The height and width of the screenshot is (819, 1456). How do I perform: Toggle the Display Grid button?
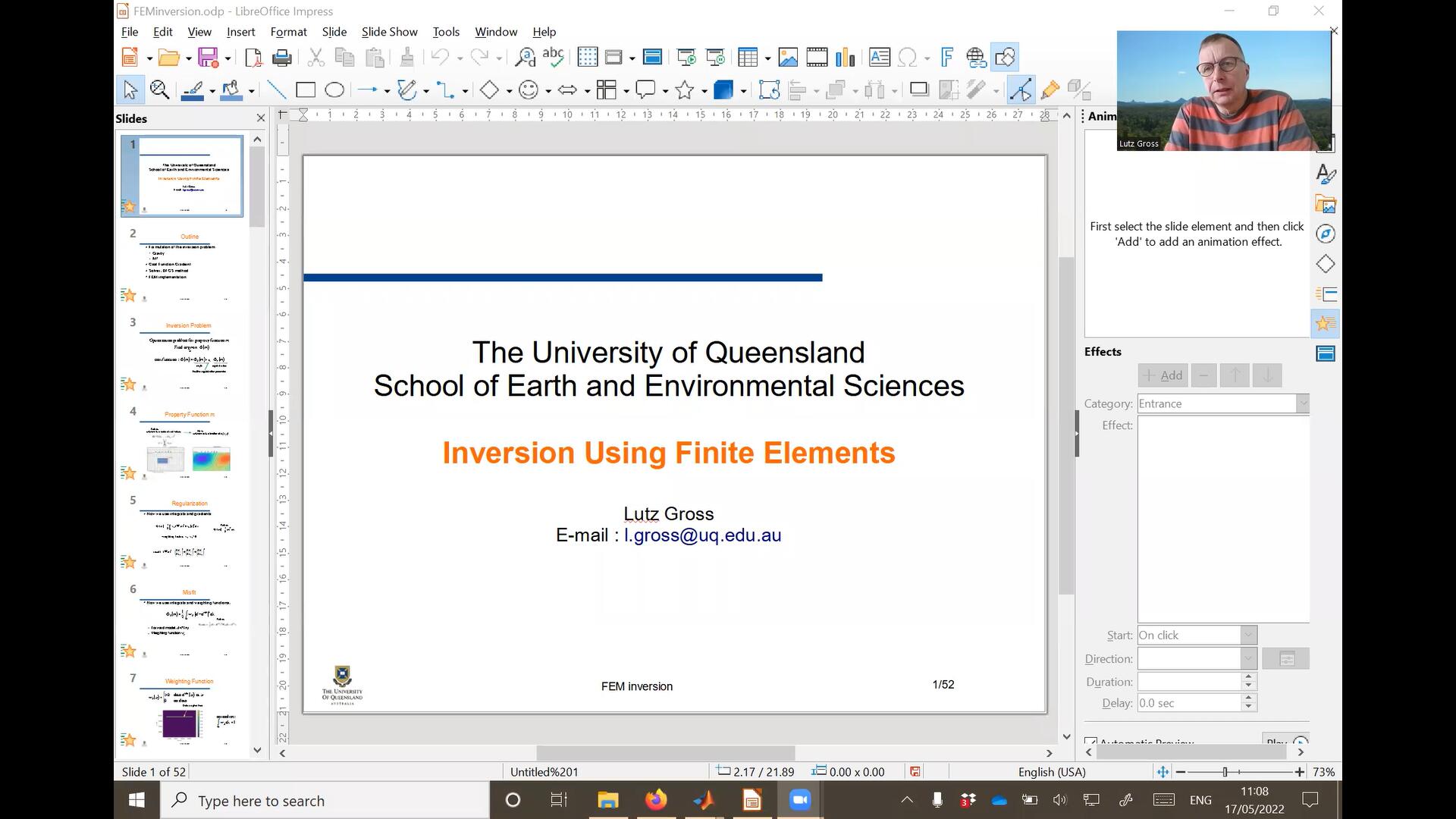[587, 58]
